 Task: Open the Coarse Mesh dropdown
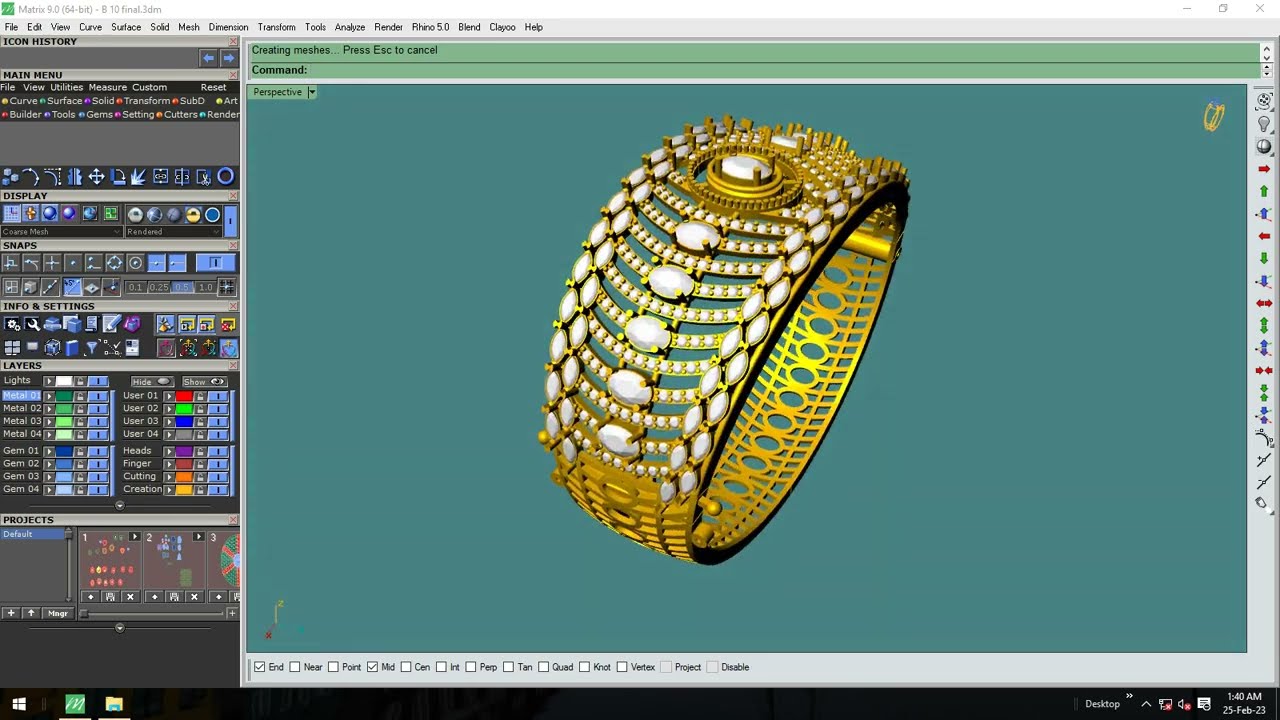tap(62, 232)
